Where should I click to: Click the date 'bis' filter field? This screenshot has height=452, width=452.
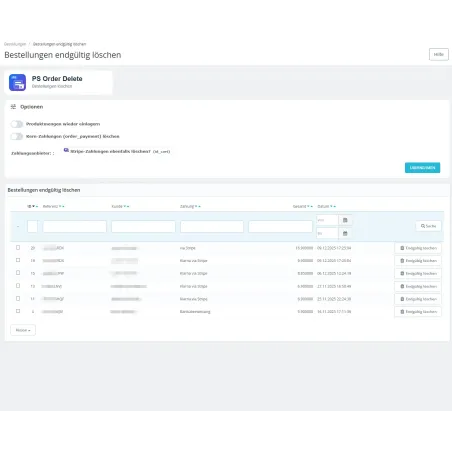pyautogui.click(x=327, y=233)
